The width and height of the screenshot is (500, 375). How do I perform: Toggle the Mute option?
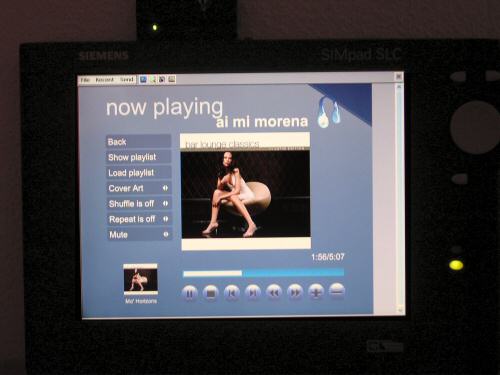pos(139,235)
